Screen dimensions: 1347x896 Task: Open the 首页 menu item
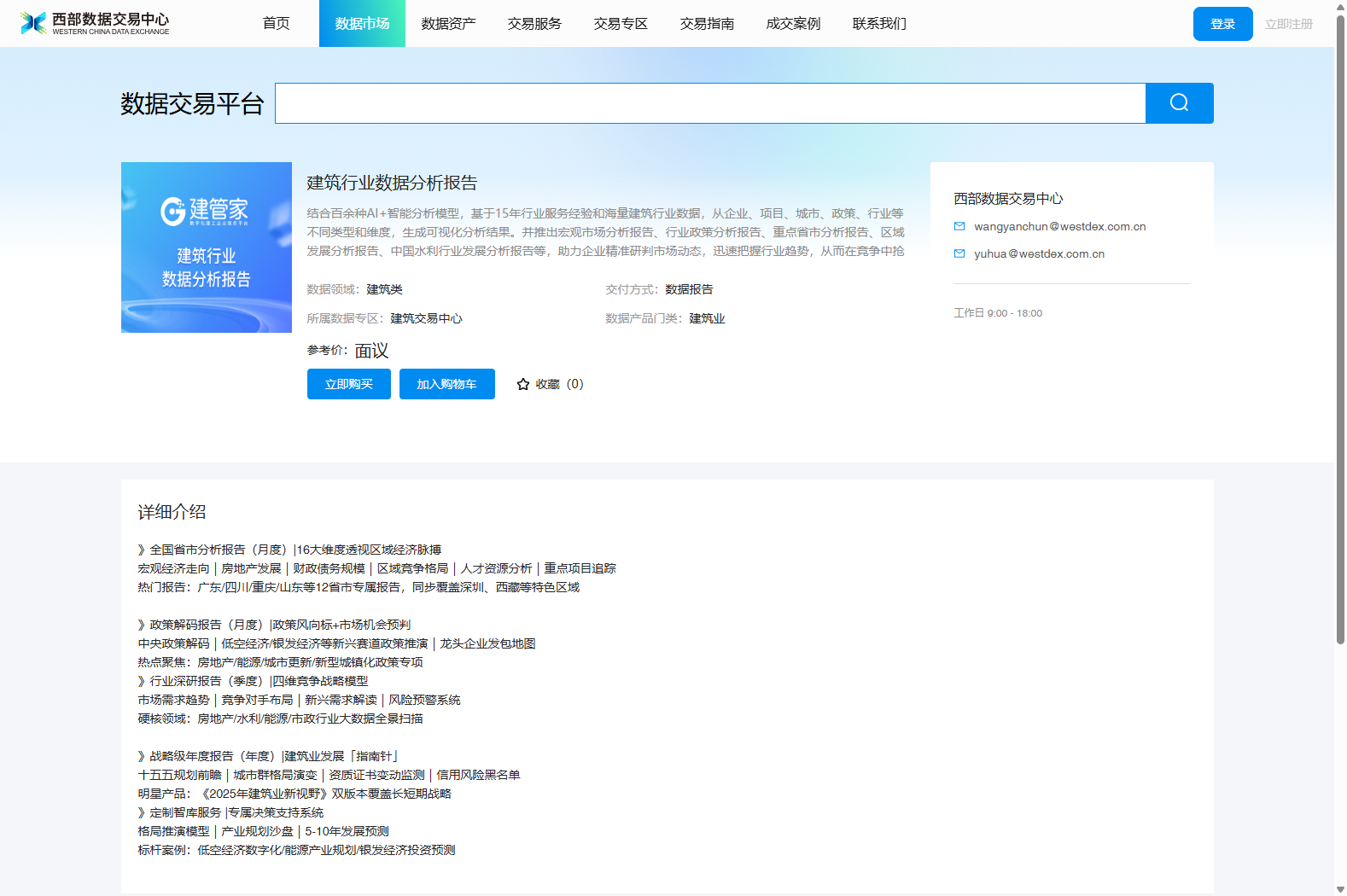coord(276,24)
